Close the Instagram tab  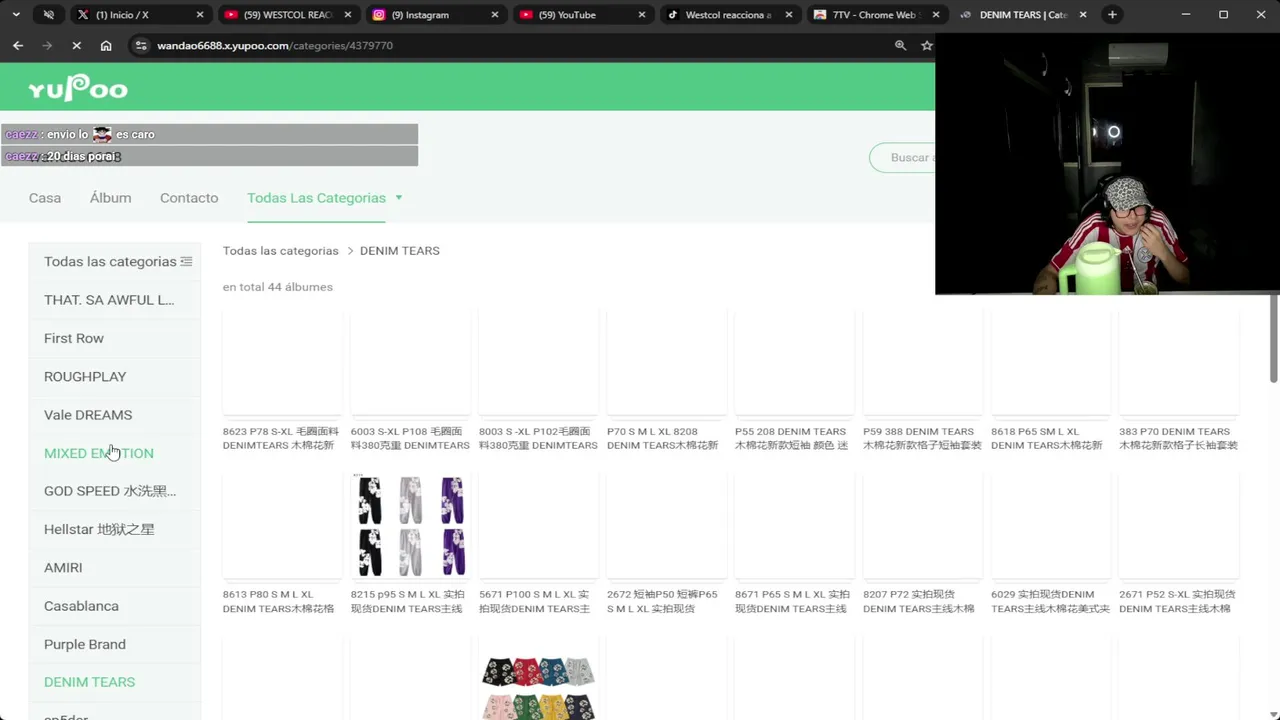tap(495, 15)
